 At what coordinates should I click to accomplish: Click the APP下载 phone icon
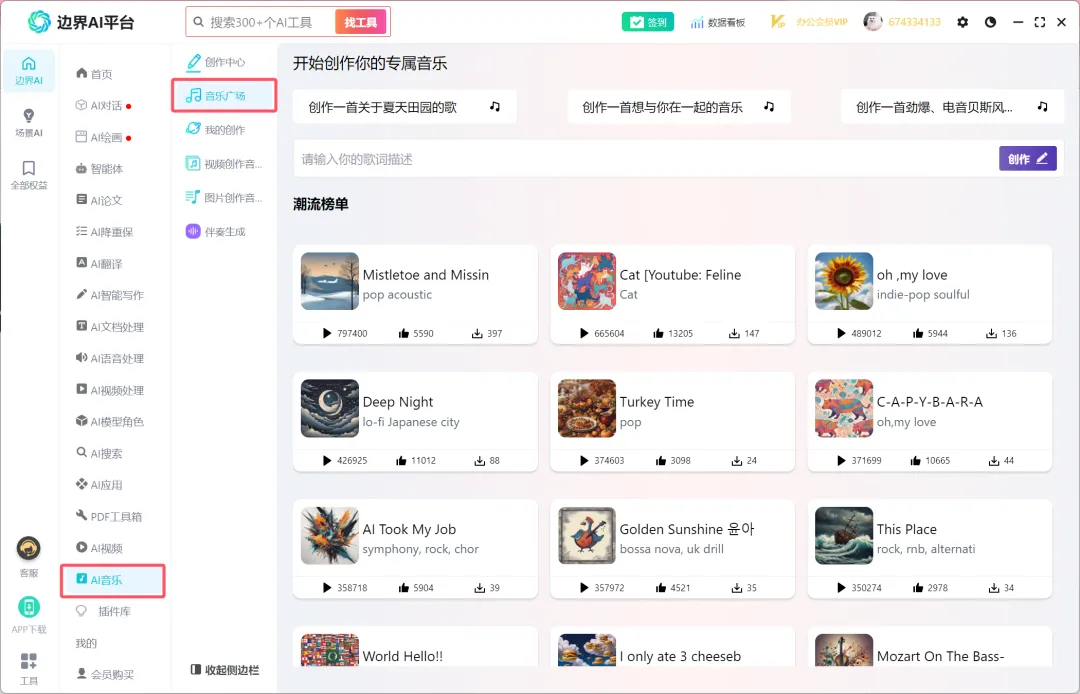coord(28,607)
